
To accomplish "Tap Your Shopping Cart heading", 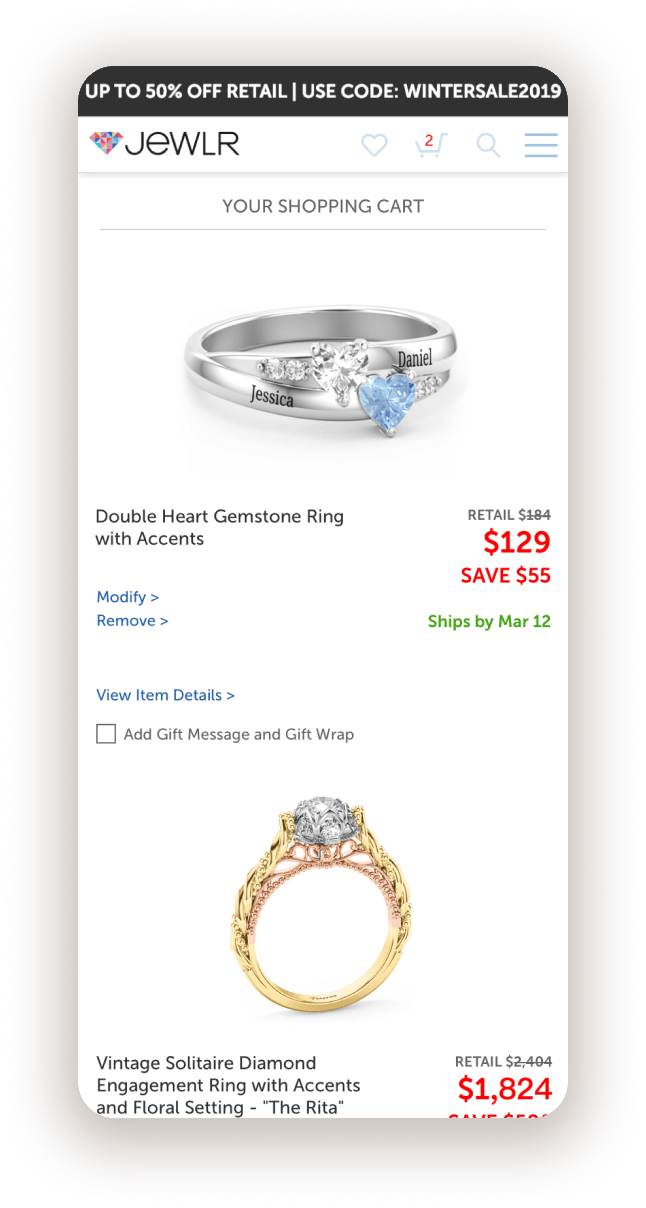I will pos(323,206).
